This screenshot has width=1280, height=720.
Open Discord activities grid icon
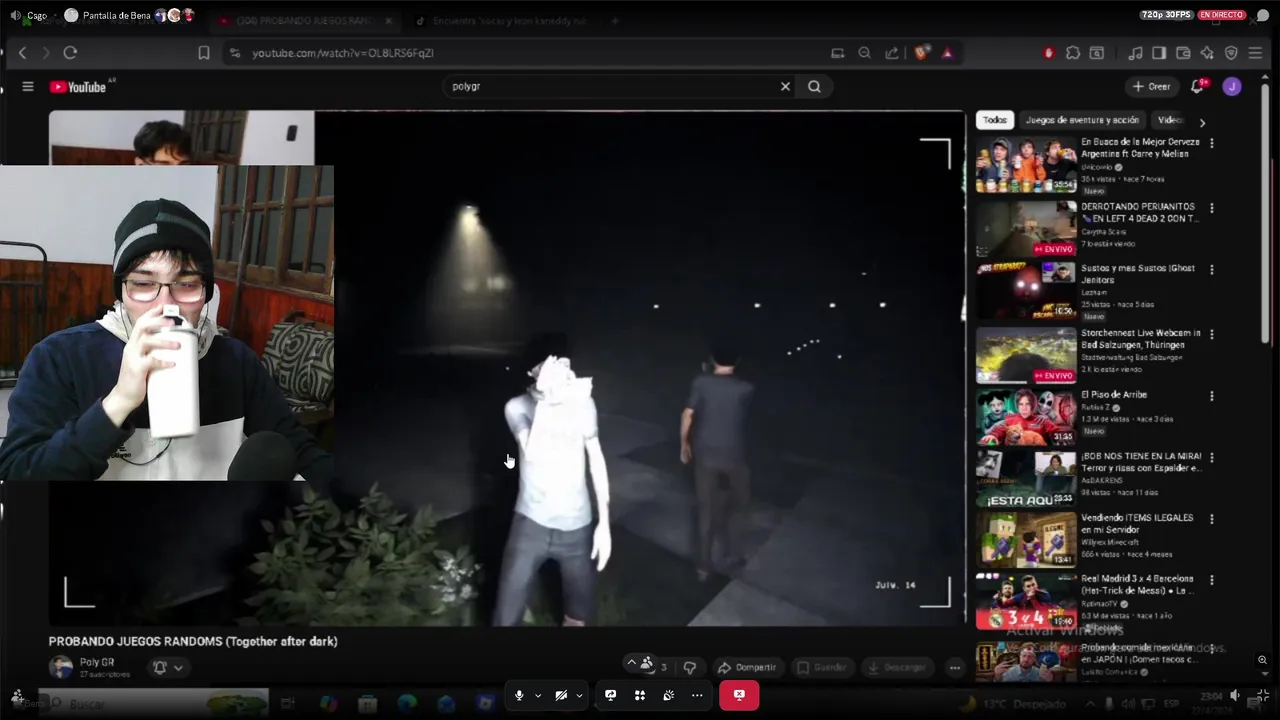click(640, 695)
